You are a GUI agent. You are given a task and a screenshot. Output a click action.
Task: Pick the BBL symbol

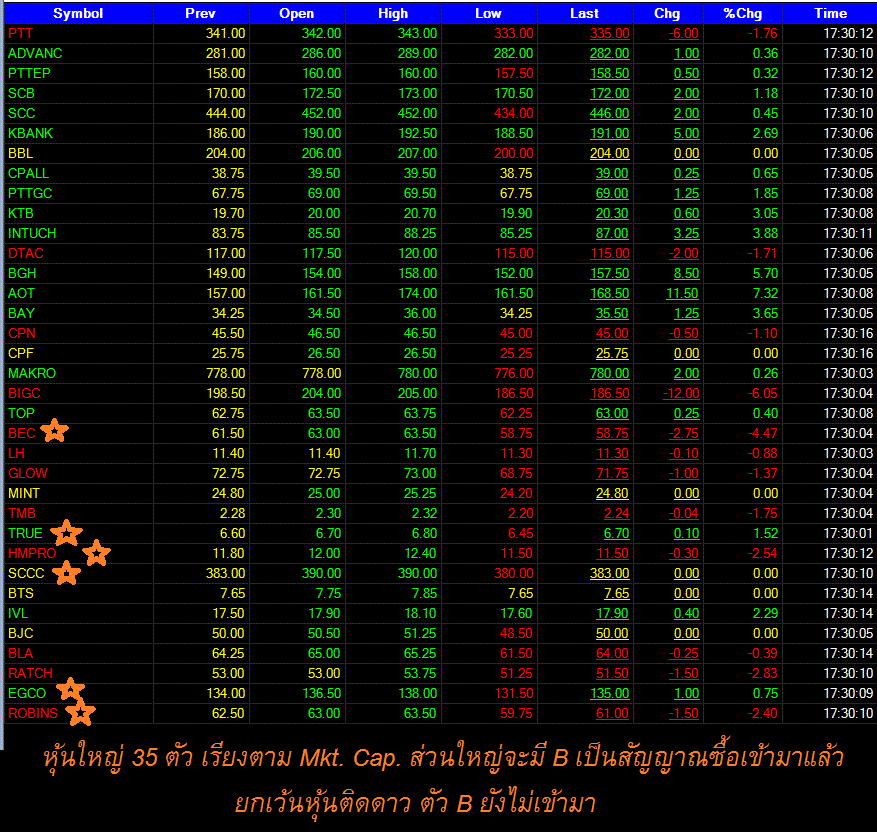(x=21, y=154)
